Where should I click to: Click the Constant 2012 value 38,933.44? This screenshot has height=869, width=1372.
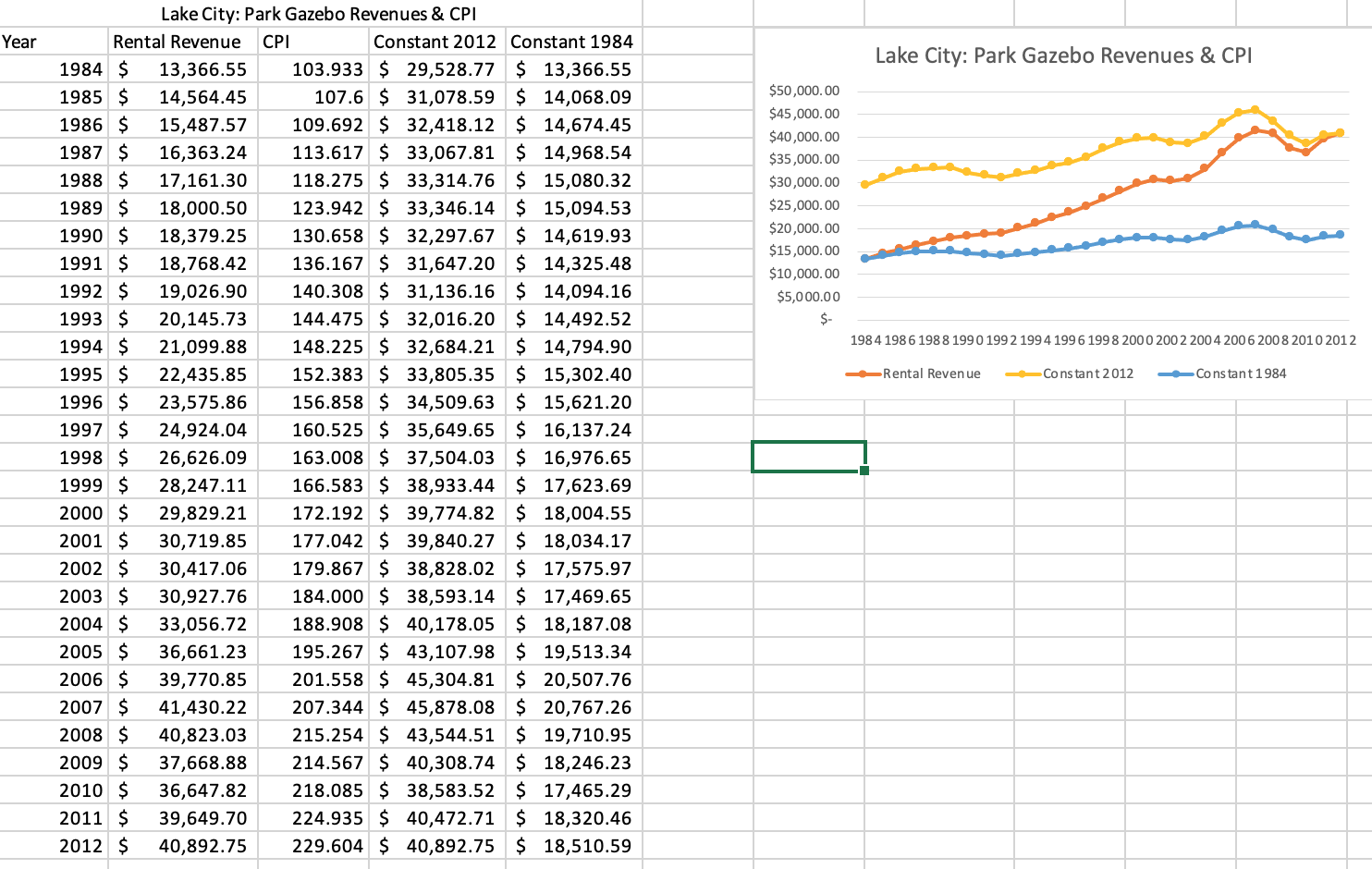tap(437, 485)
